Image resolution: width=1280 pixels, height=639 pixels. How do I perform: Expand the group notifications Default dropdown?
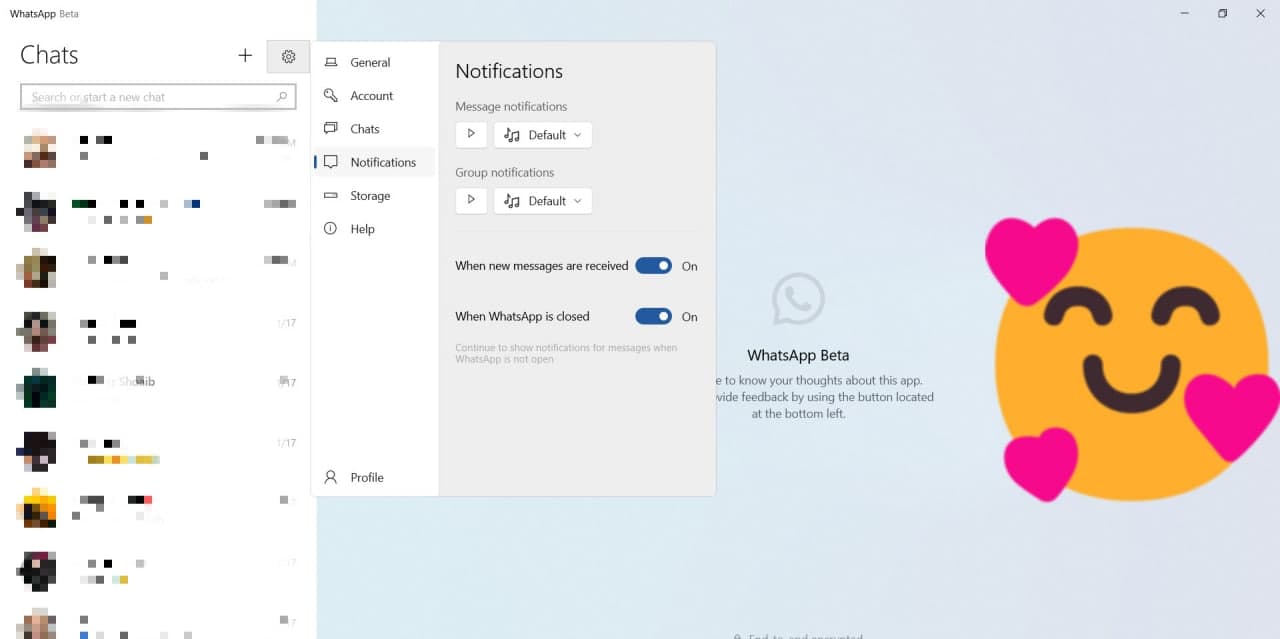[543, 201]
